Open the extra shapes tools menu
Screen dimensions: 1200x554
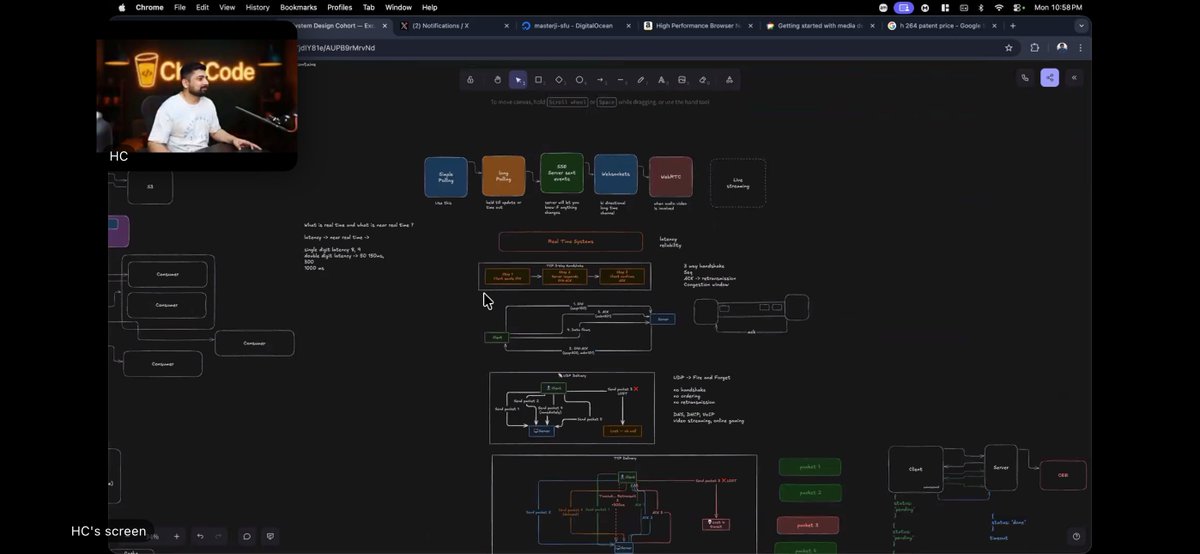(729, 79)
